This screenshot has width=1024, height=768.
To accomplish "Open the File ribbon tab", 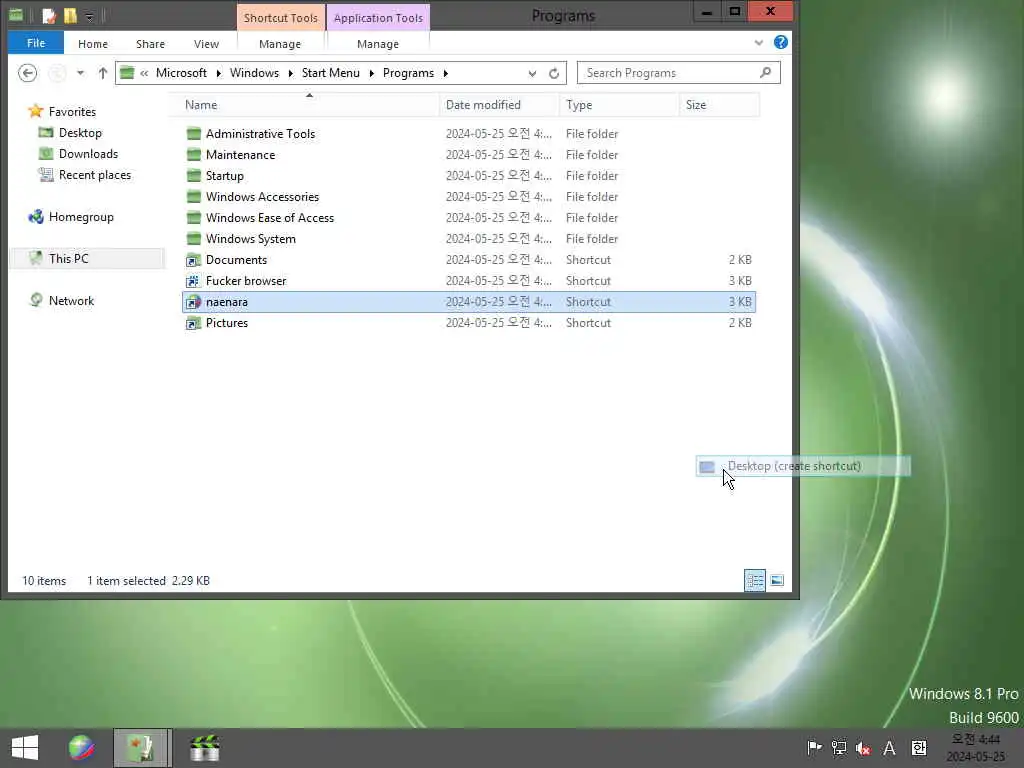I will [36, 43].
